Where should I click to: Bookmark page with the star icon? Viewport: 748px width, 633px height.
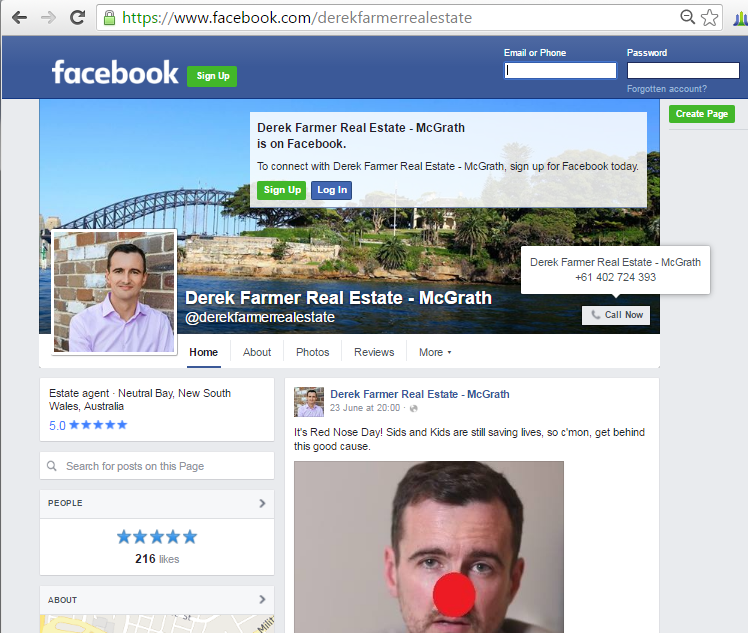point(709,18)
